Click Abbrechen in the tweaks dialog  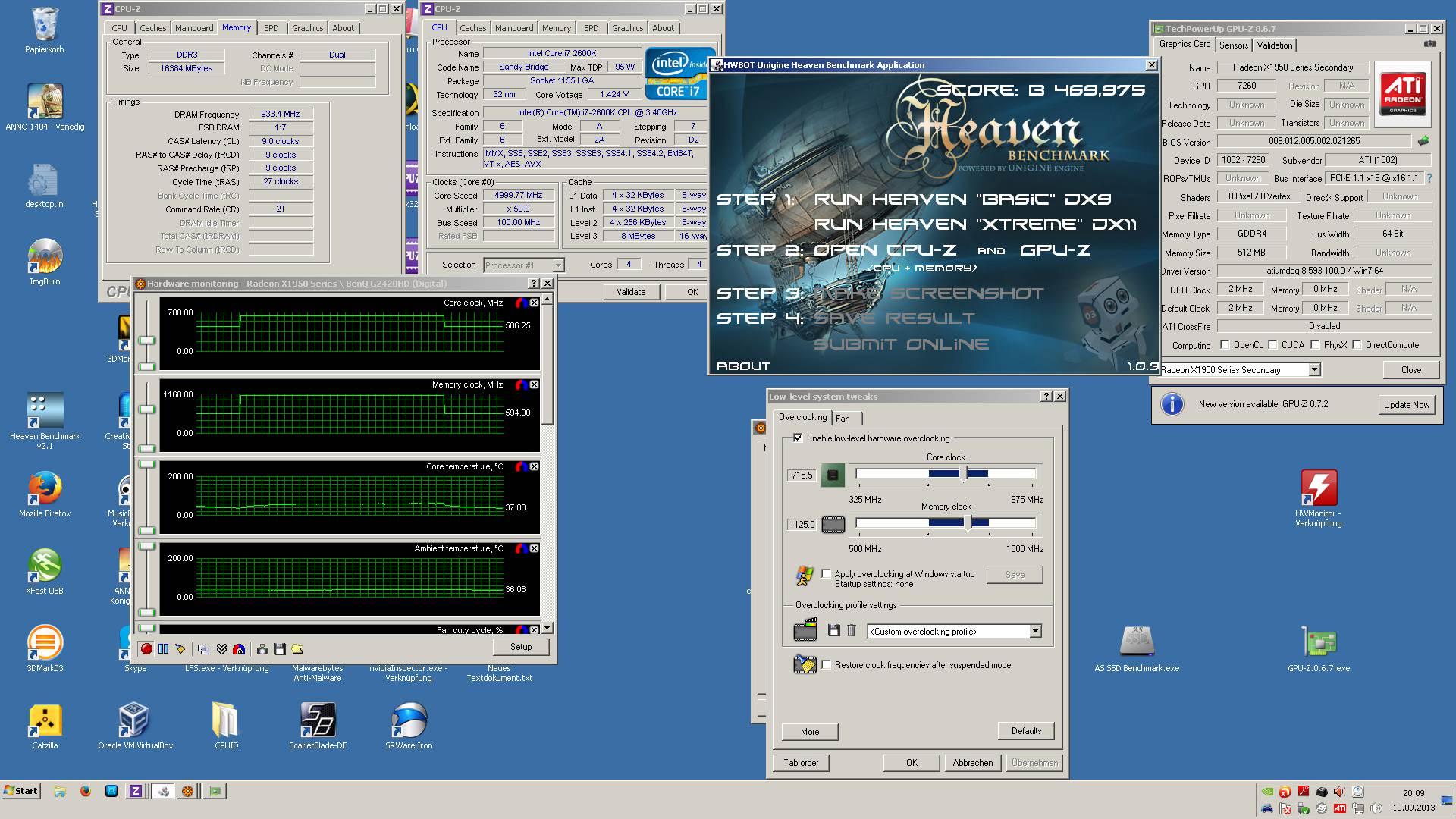point(973,763)
